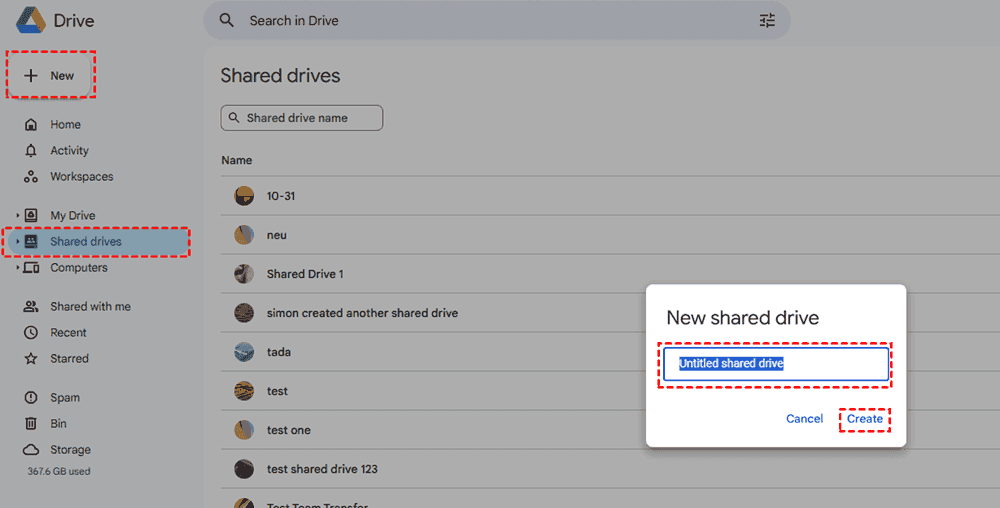Viewport: 1000px width, 508px height.
Task: Open Shared with me section
Action: pos(90,307)
